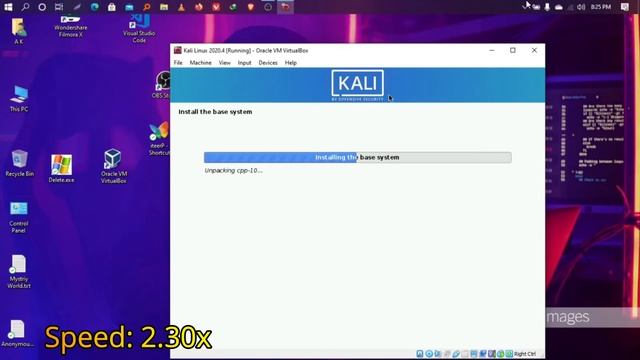The height and width of the screenshot is (360, 640).
Task: Click the Right Ctrl host key indicator
Action: click(525, 354)
